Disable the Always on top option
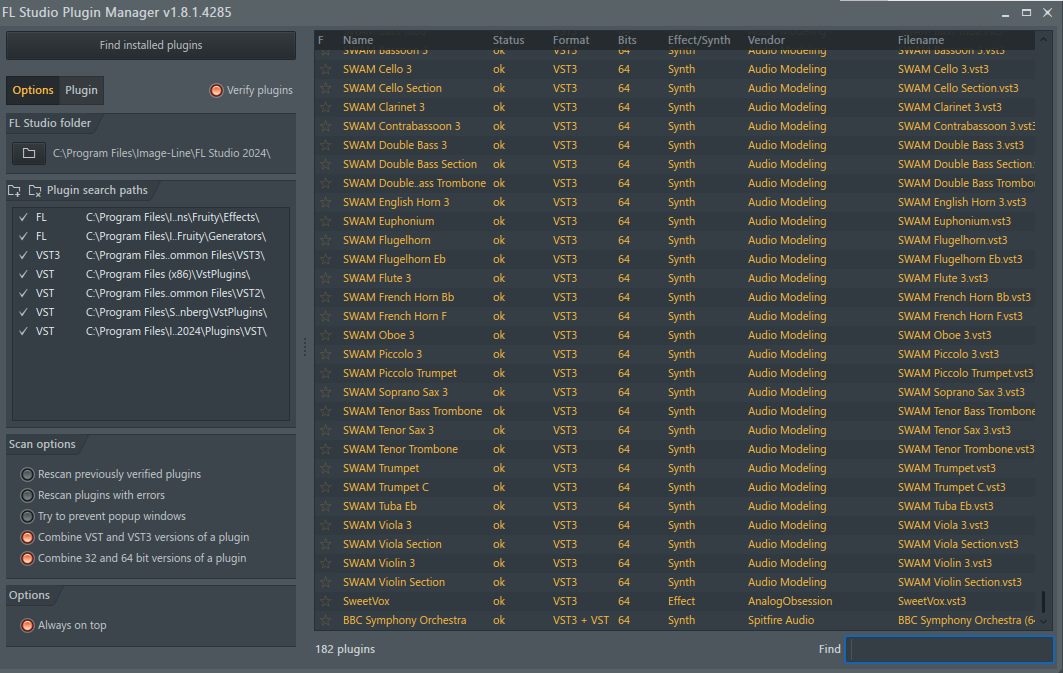 (27, 625)
